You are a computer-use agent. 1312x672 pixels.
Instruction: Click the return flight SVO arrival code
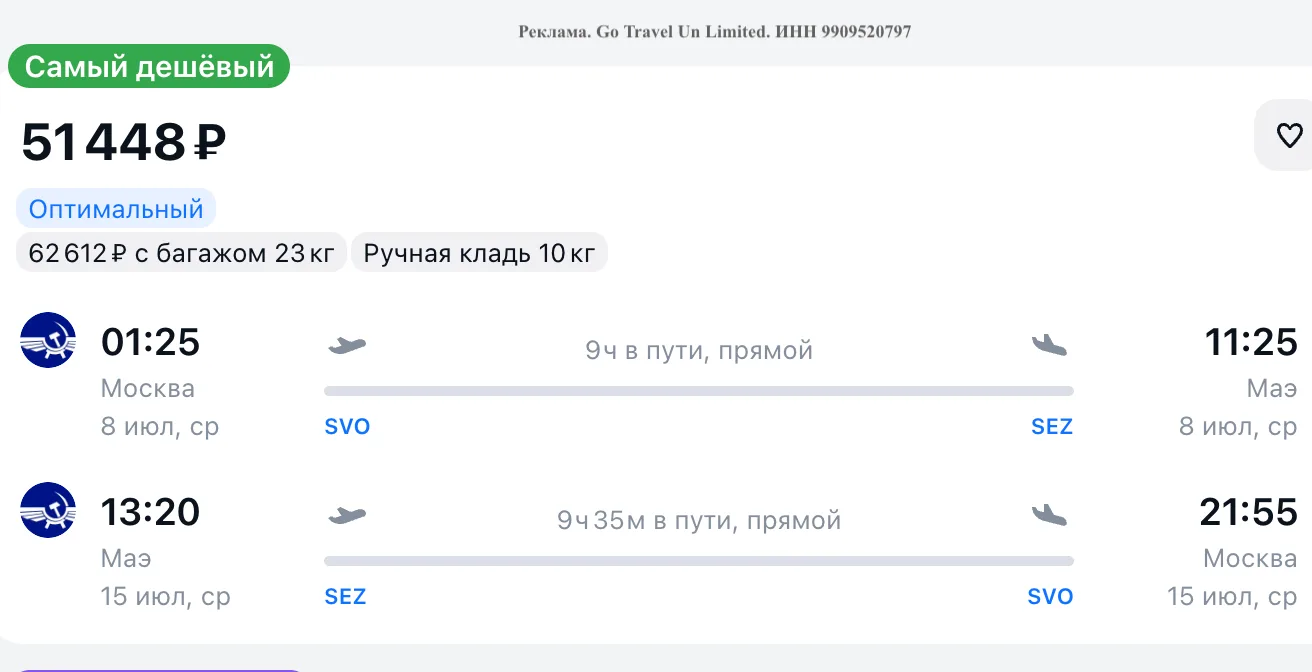[x=1050, y=597]
